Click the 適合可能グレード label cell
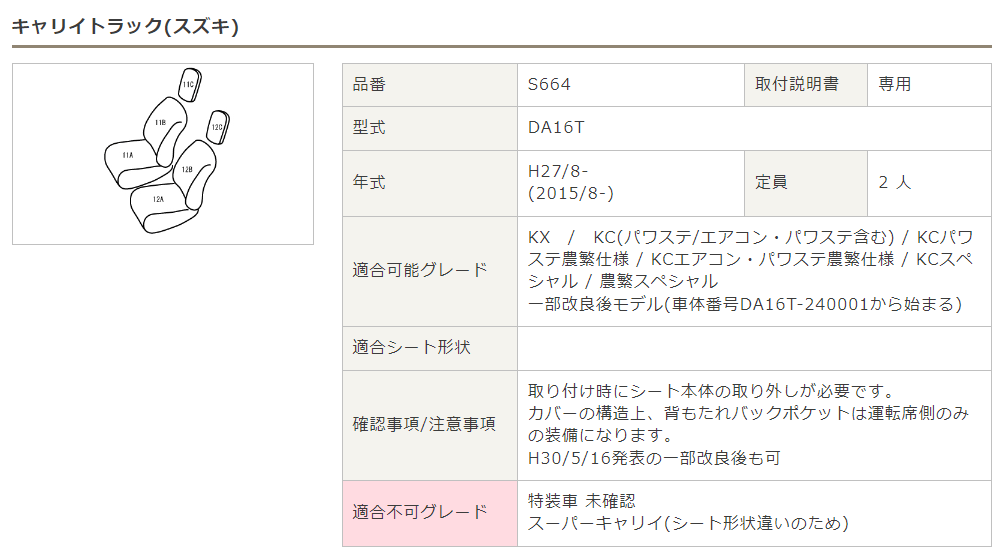 click(430, 271)
